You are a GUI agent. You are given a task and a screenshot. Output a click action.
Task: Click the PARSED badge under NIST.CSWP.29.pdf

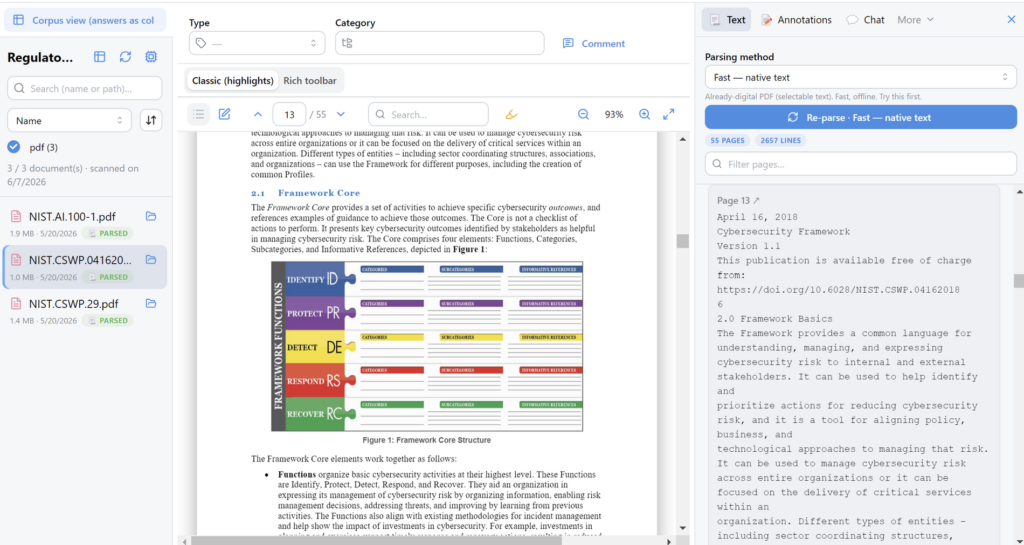(109, 320)
